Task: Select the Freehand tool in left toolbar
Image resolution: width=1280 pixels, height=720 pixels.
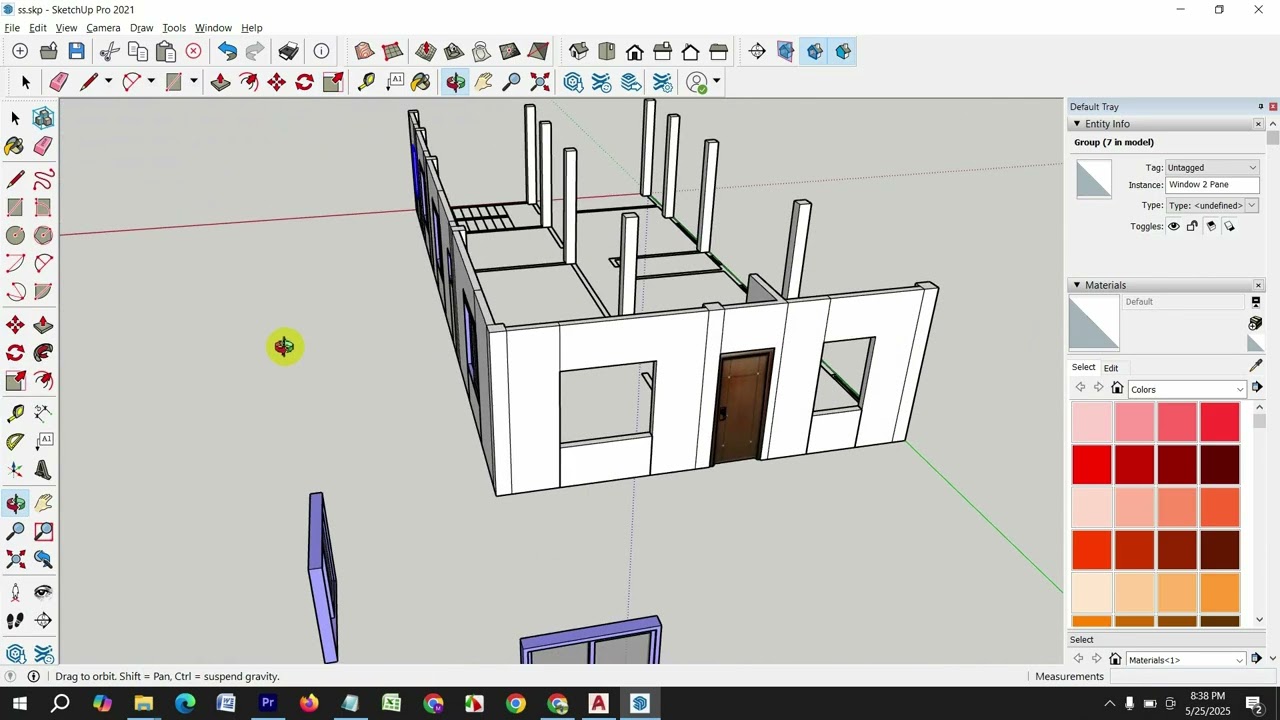Action: point(43,180)
